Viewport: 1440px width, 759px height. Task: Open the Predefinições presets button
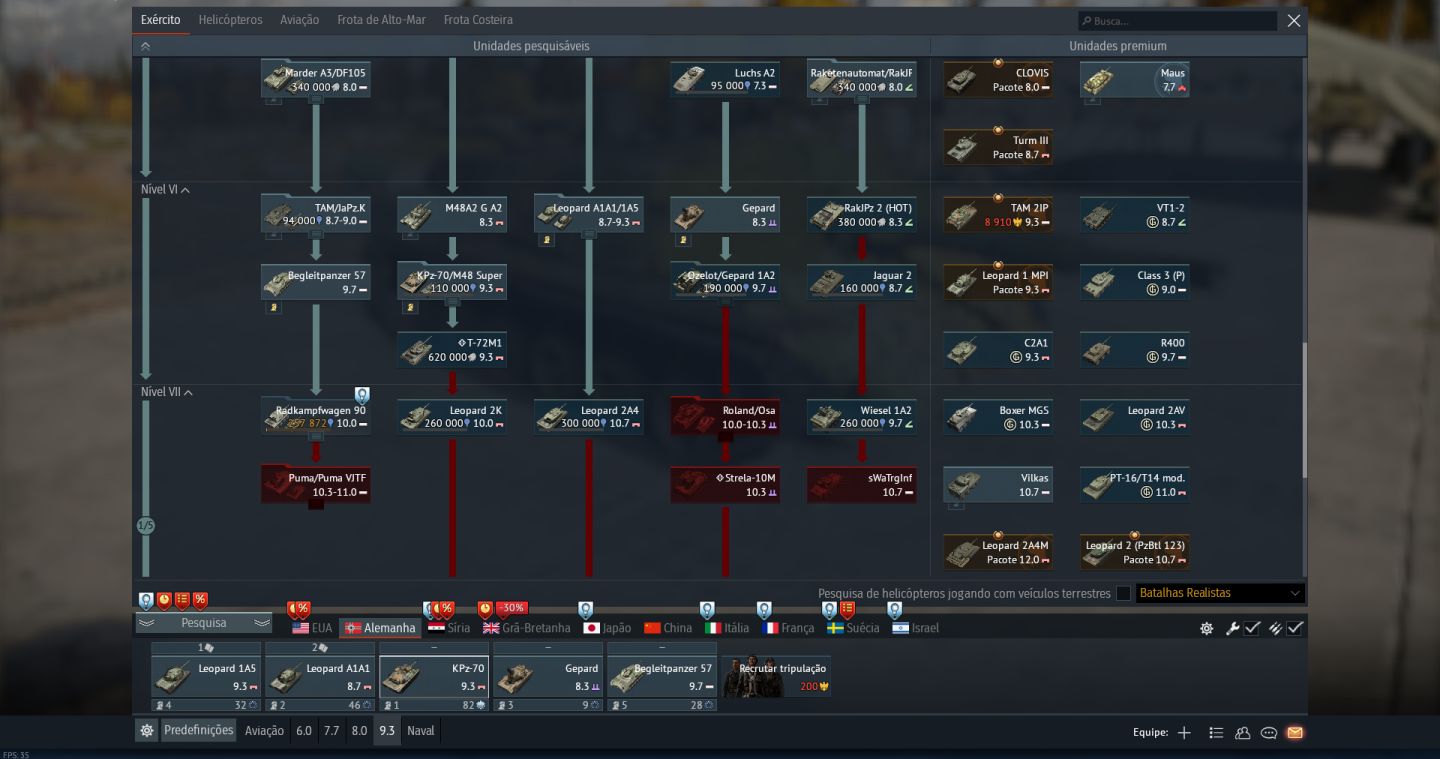pyautogui.click(x=198, y=731)
